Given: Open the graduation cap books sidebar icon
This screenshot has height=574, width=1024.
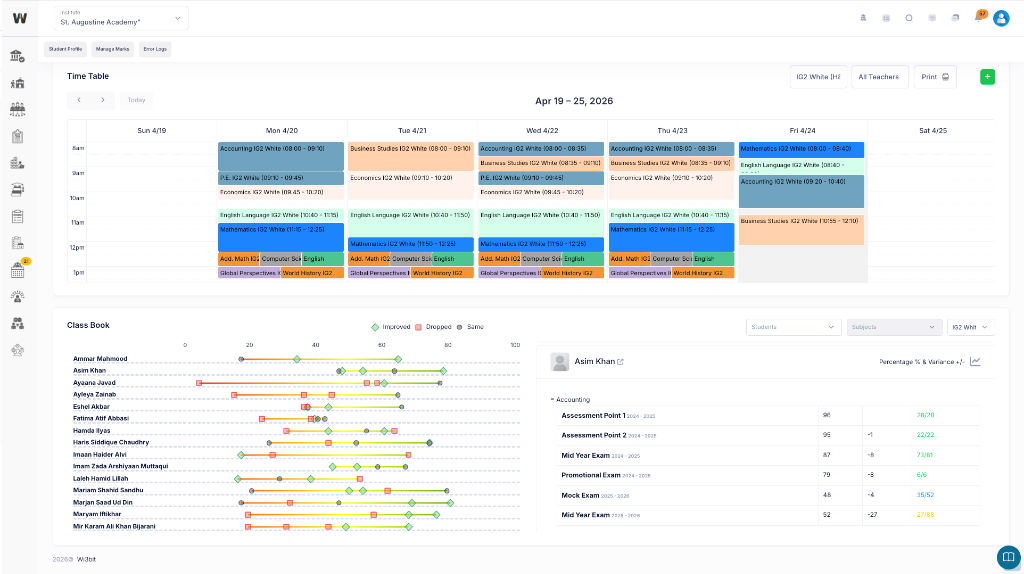Looking at the screenshot, I should 18,189.
